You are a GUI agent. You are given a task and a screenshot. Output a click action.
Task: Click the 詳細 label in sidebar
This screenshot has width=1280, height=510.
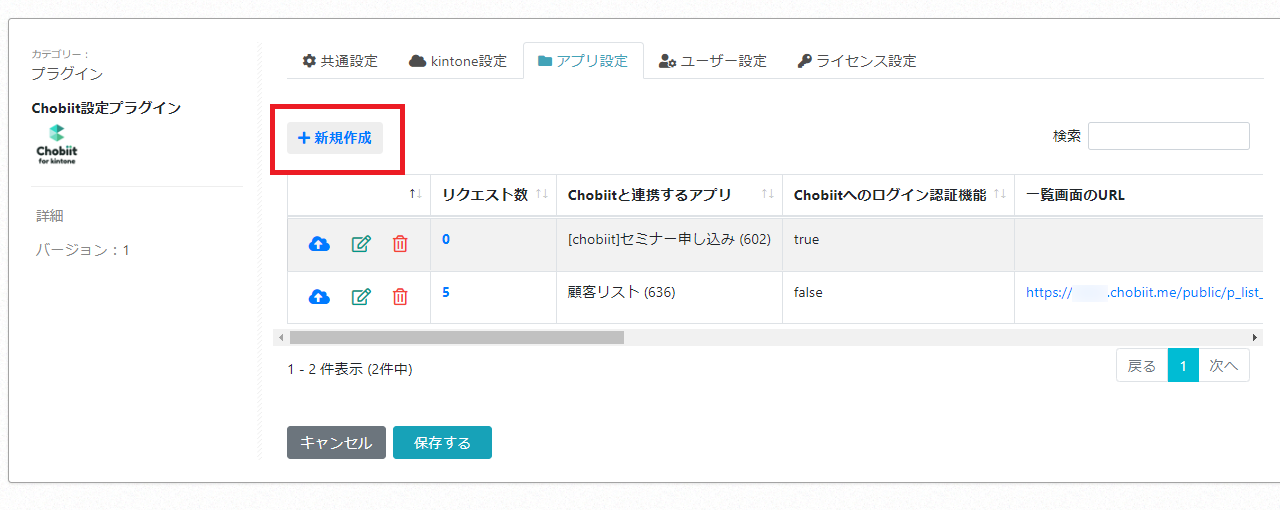click(x=50, y=216)
